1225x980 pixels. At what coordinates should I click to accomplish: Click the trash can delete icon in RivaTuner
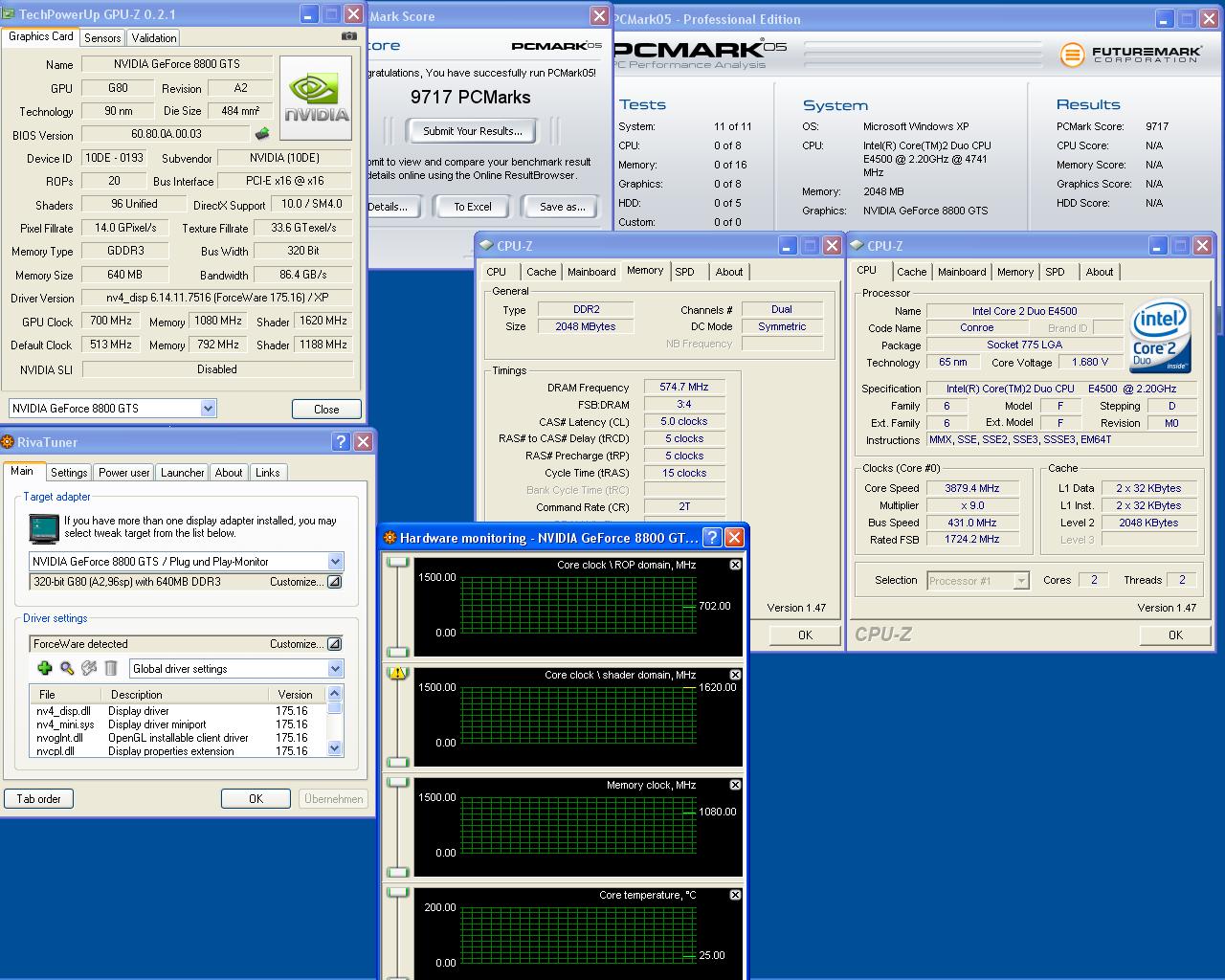click(x=111, y=668)
